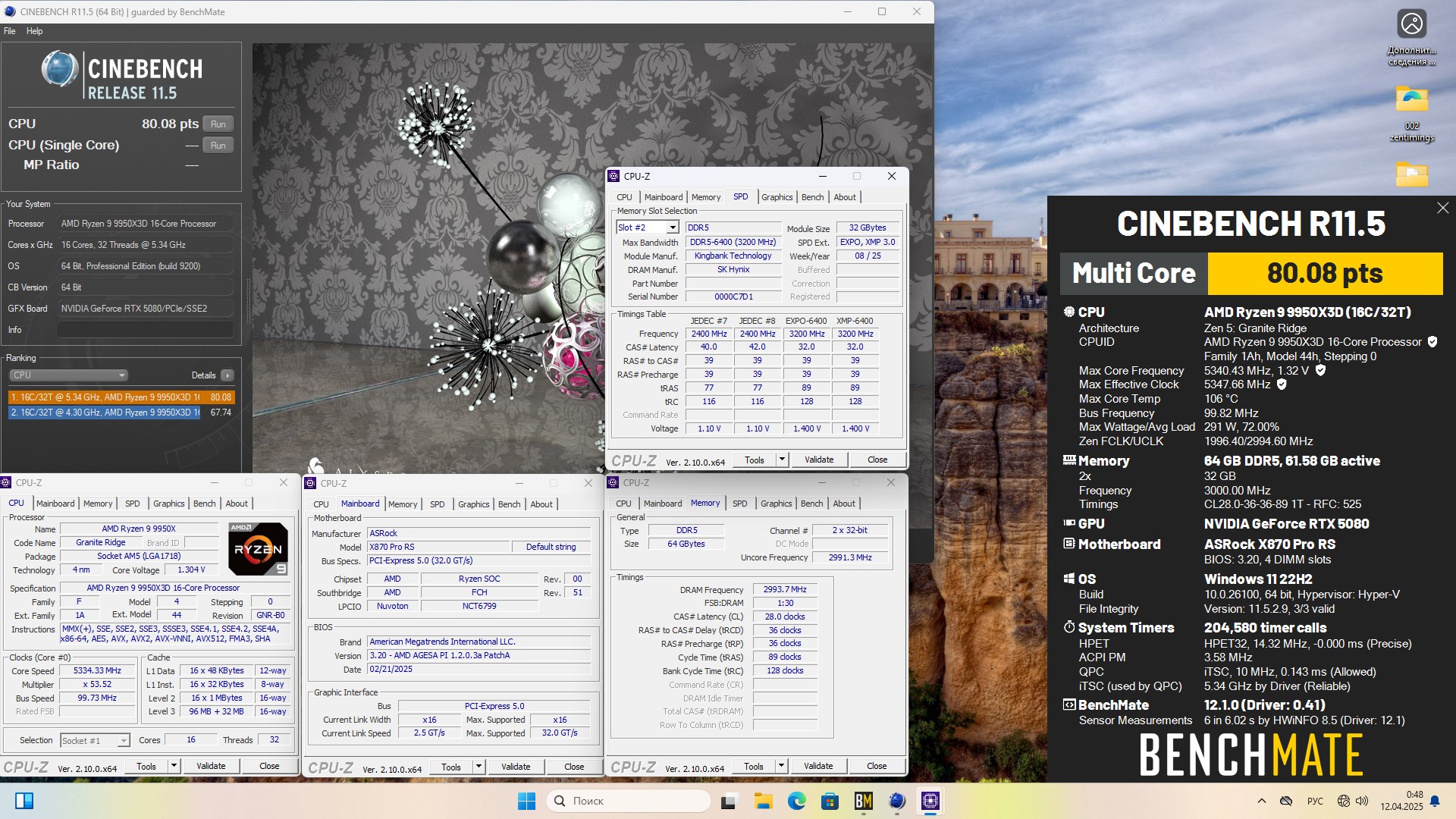
Task: Open Tools dropdown arrow in Memory window
Action: [x=781, y=766]
